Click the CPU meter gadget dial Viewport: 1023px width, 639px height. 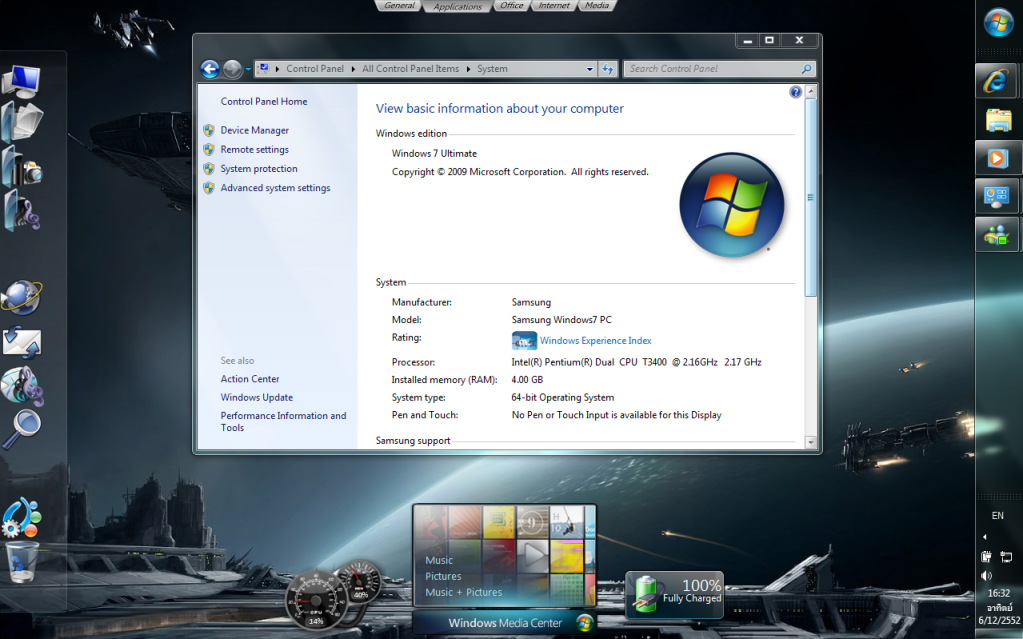click(x=316, y=600)
